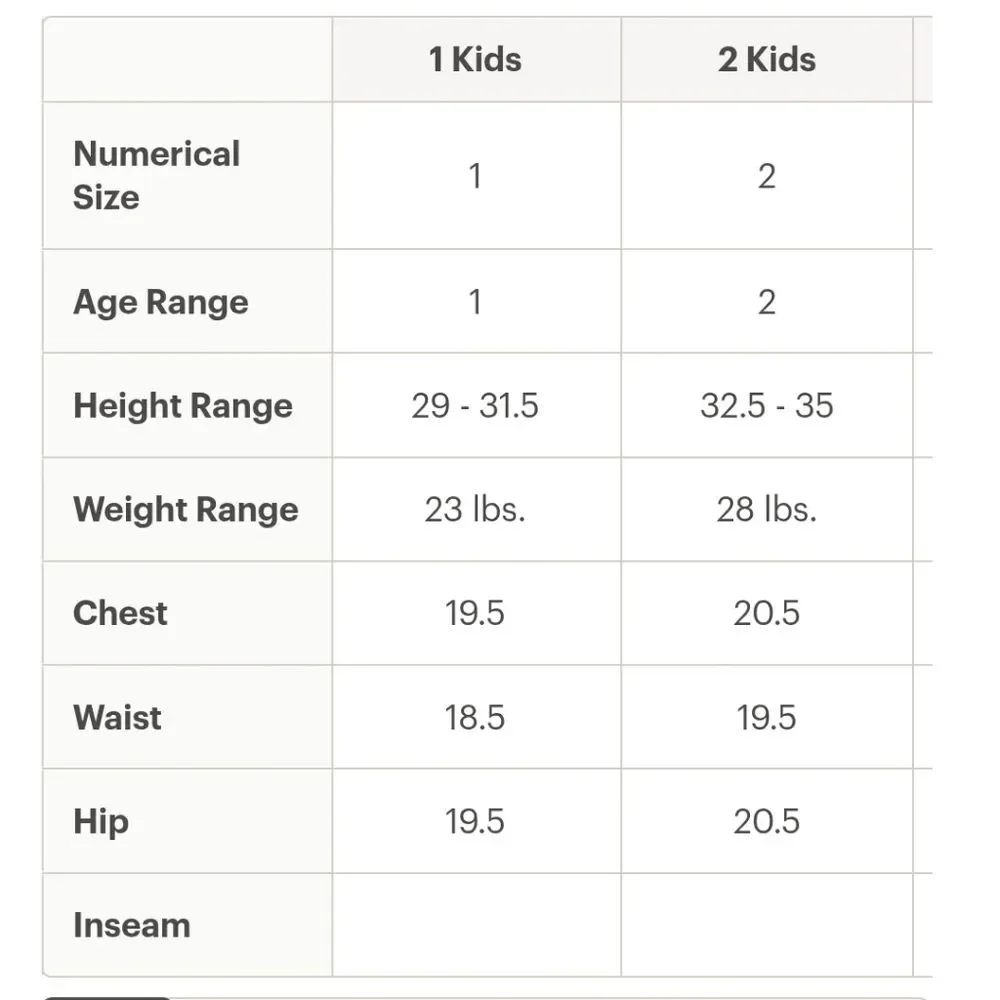This screenshot has width=1000, height=1000.
Task: Select the 1 Kids column header
Action: (476, 59)
